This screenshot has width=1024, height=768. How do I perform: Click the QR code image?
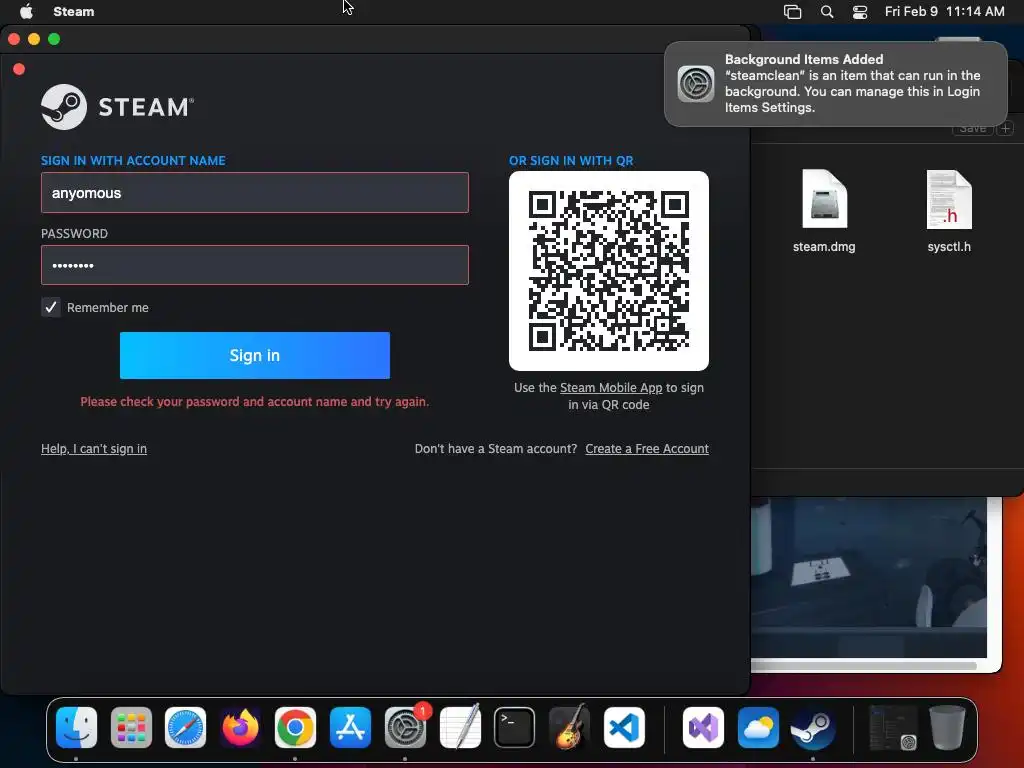tap(609, 271)
